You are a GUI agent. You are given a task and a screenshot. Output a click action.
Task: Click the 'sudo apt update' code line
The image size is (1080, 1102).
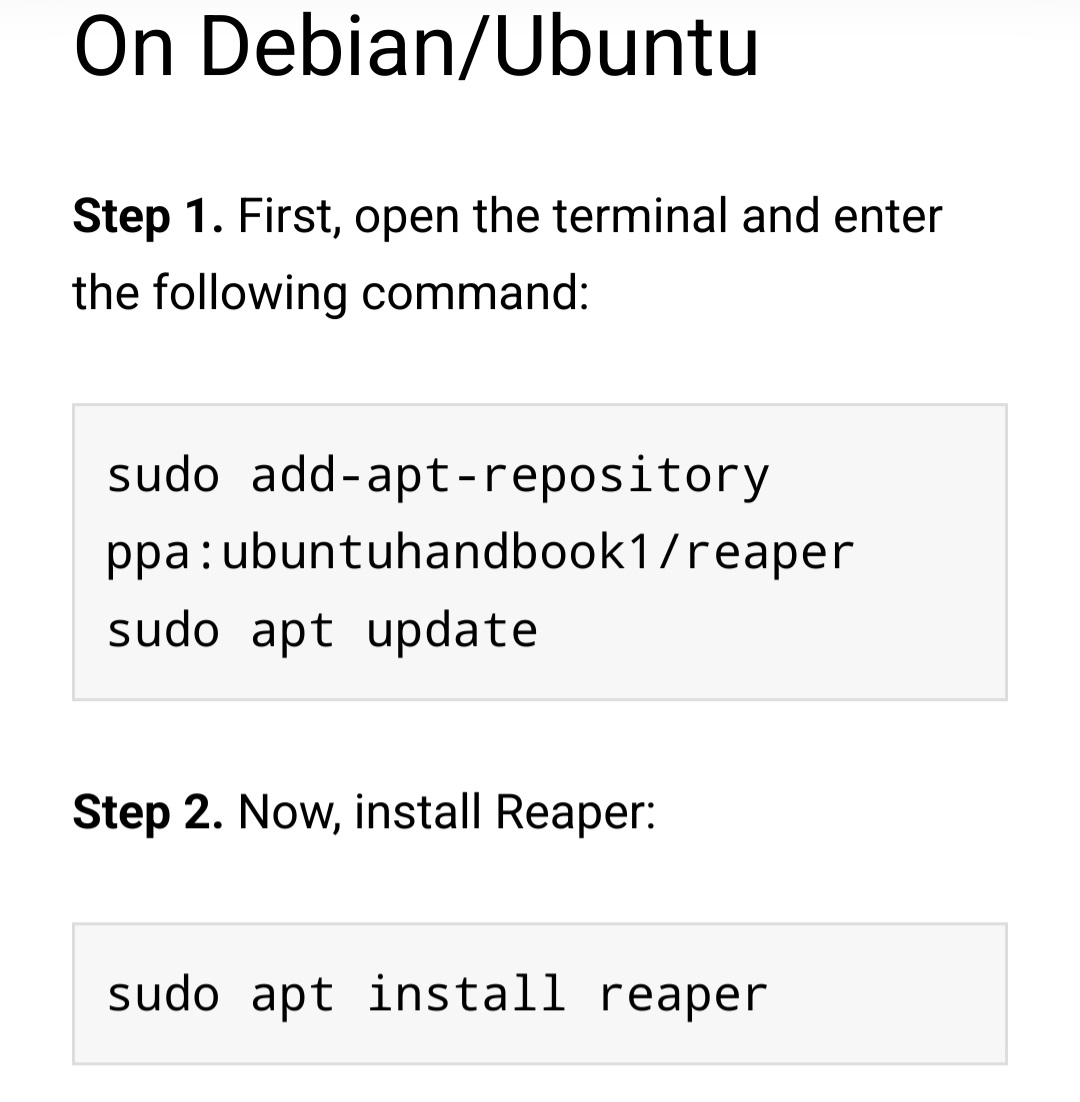322,631
